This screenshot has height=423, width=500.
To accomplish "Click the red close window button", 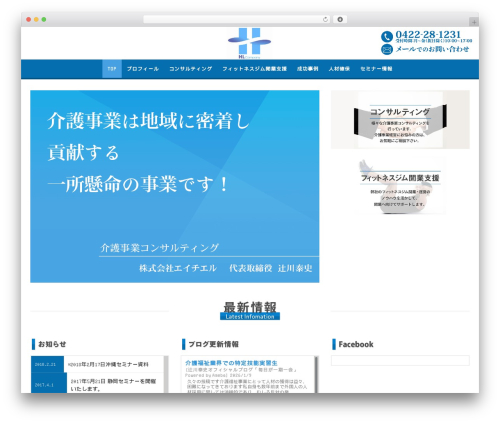I will (29, 20).
